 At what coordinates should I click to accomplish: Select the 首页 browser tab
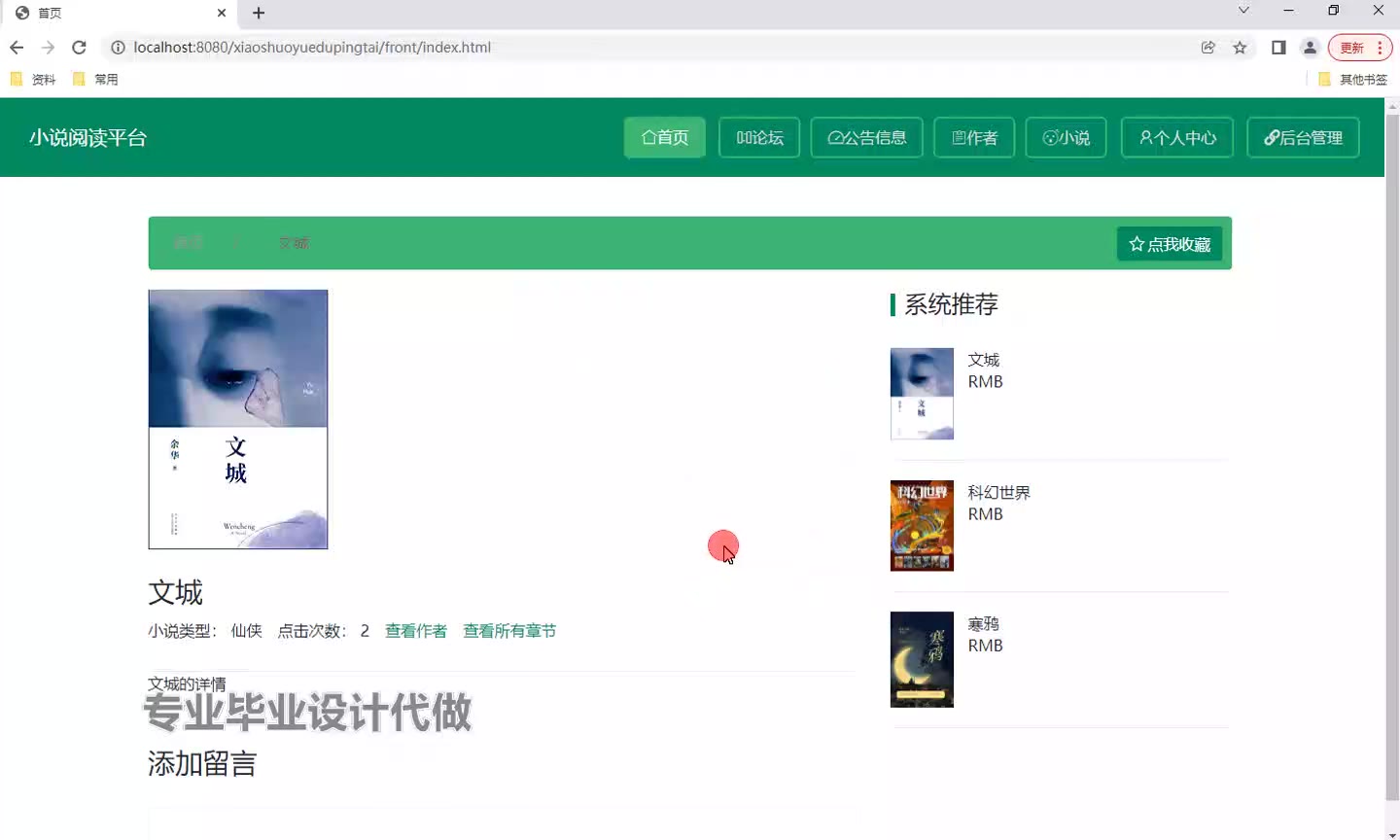tap(117, 13)
